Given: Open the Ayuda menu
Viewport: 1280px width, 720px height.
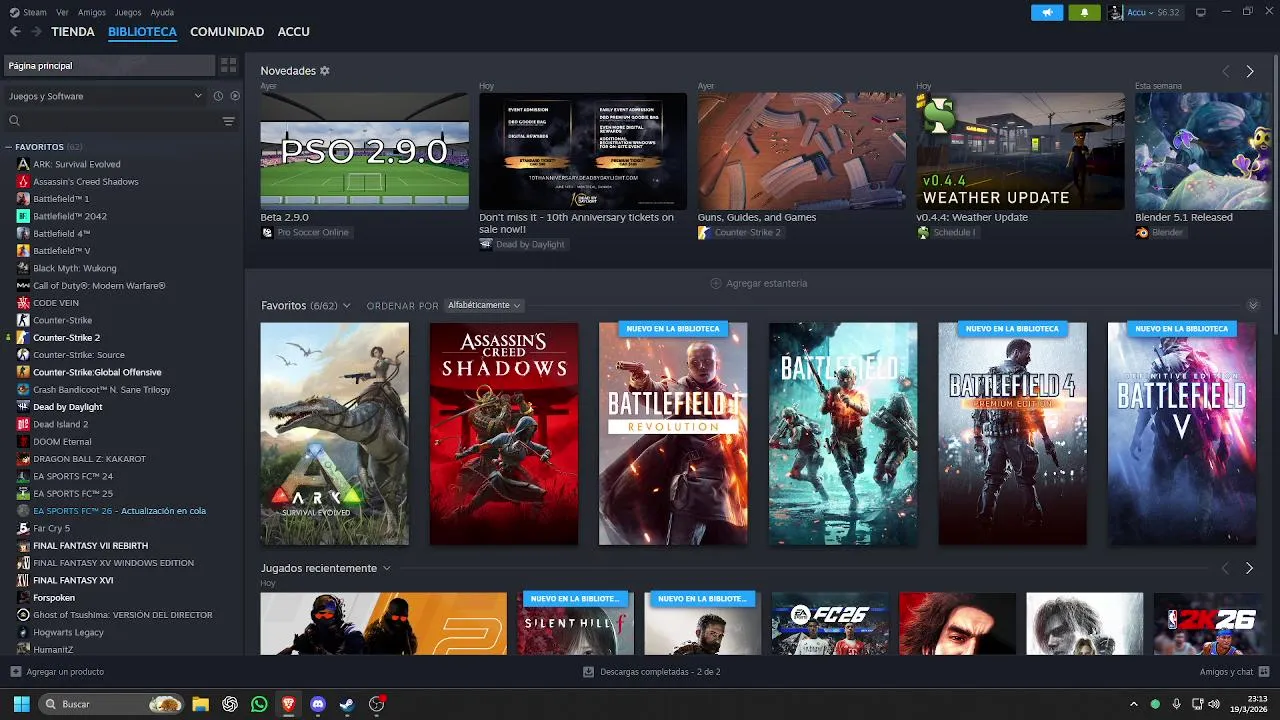Looking at the screenshot, I should click(162, 12).
